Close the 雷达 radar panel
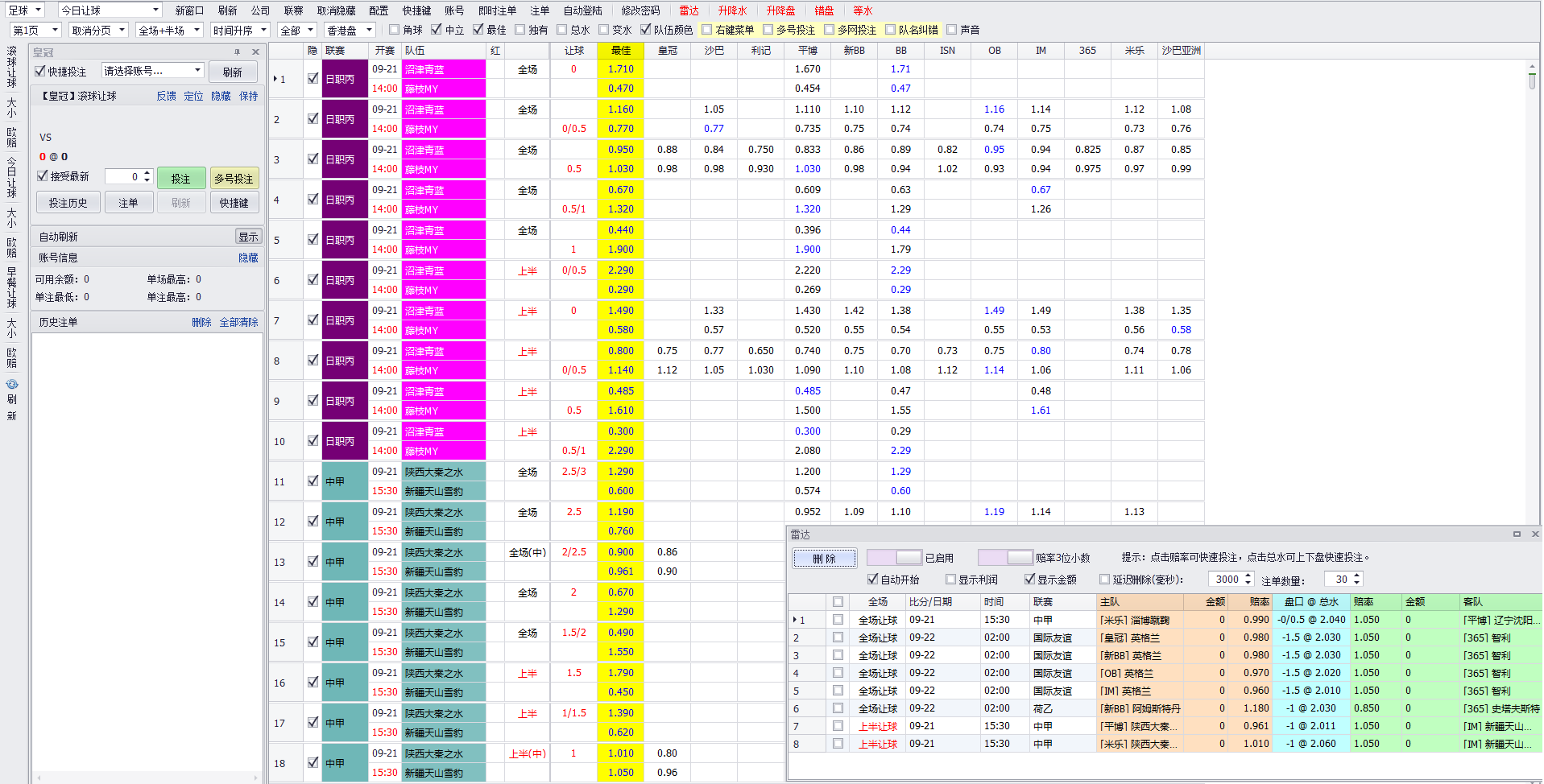 click(x=1534, y=534)
